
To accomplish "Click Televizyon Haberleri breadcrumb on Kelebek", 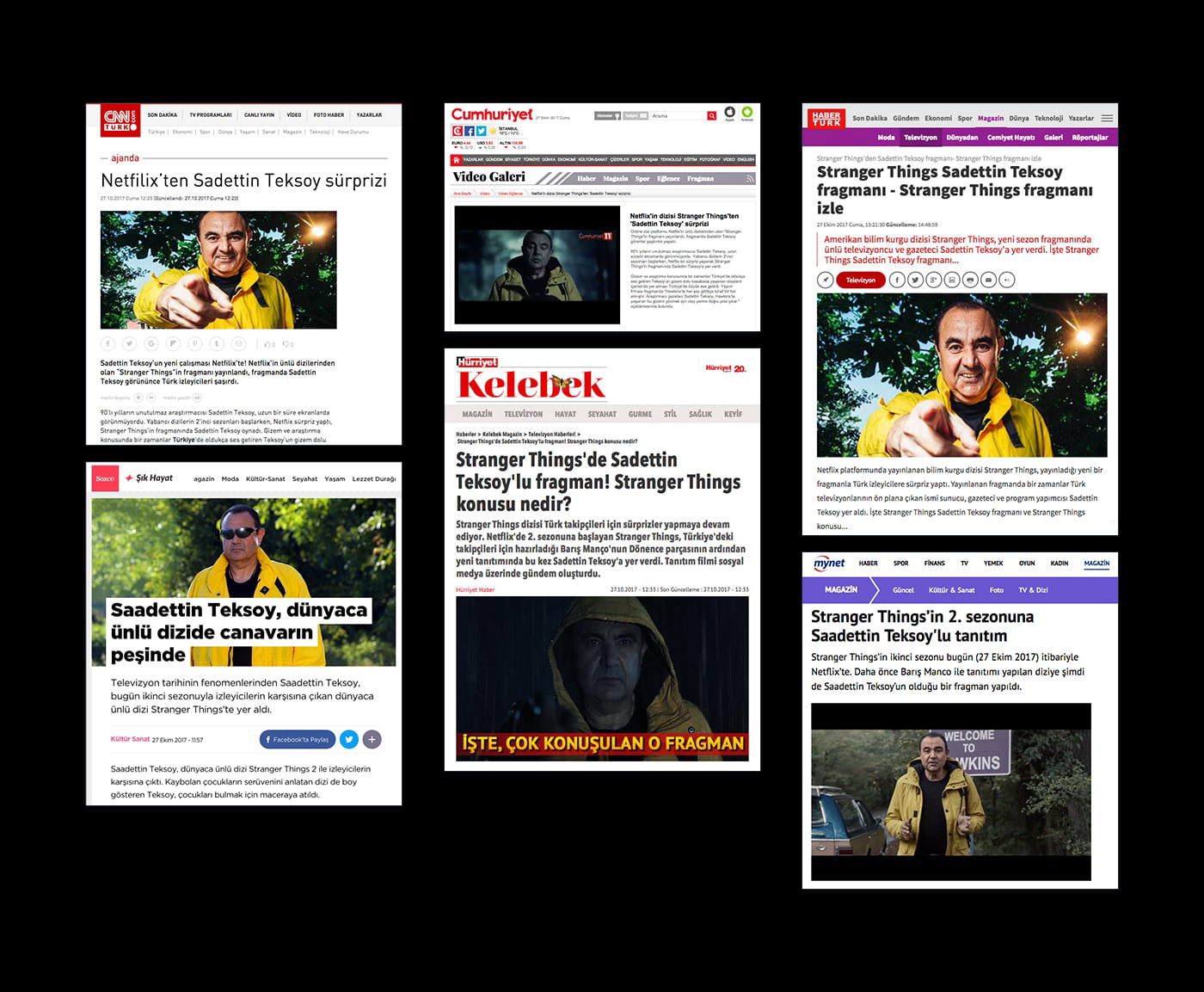I will pyautogui.click(x=552, y=434).
